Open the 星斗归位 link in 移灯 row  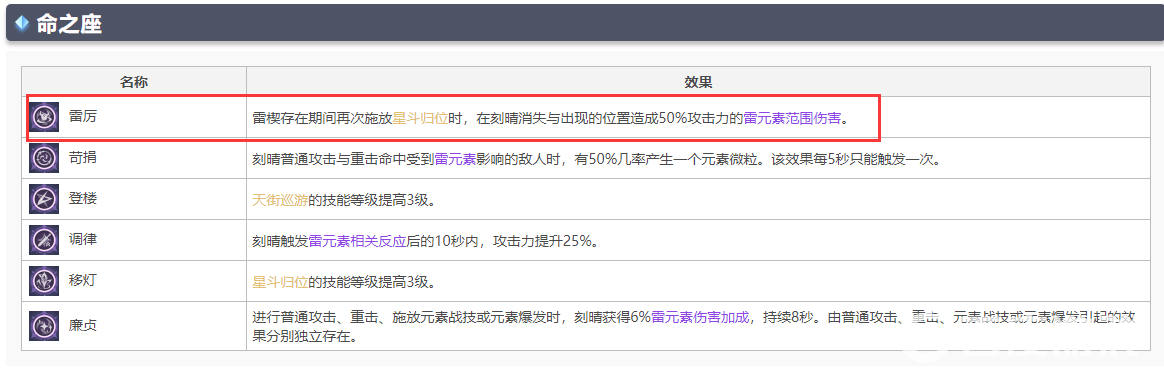point(281,282)
